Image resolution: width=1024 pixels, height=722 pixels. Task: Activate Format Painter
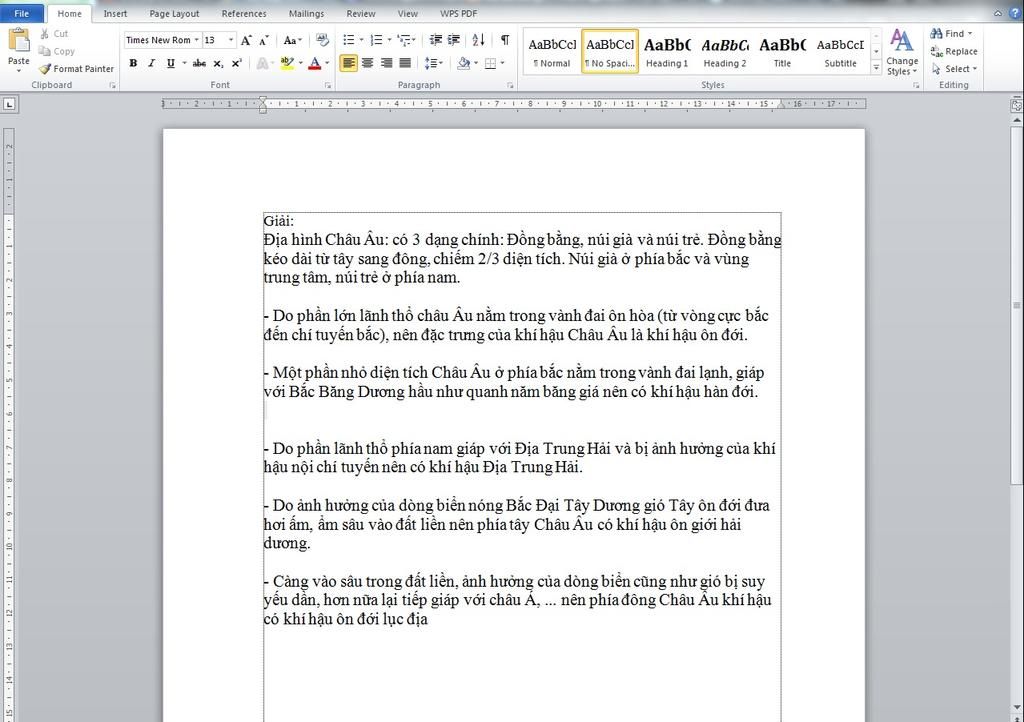point(76,69)
